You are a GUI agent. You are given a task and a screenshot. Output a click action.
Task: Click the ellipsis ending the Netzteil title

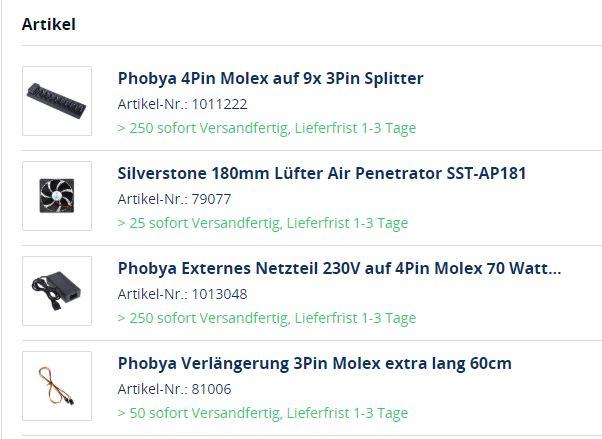555,270
